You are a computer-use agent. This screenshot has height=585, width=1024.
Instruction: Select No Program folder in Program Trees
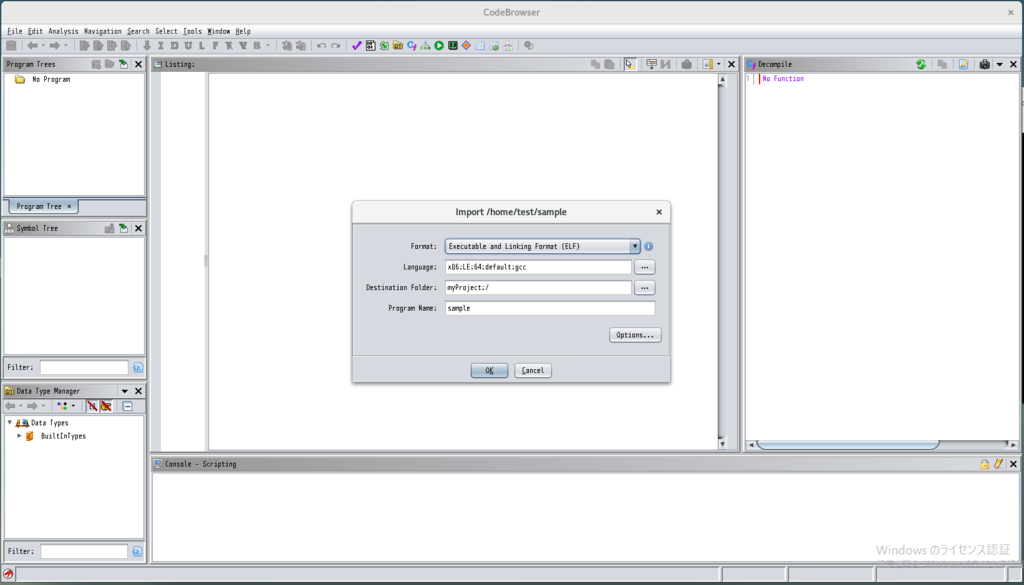click(x=42, y=79)
